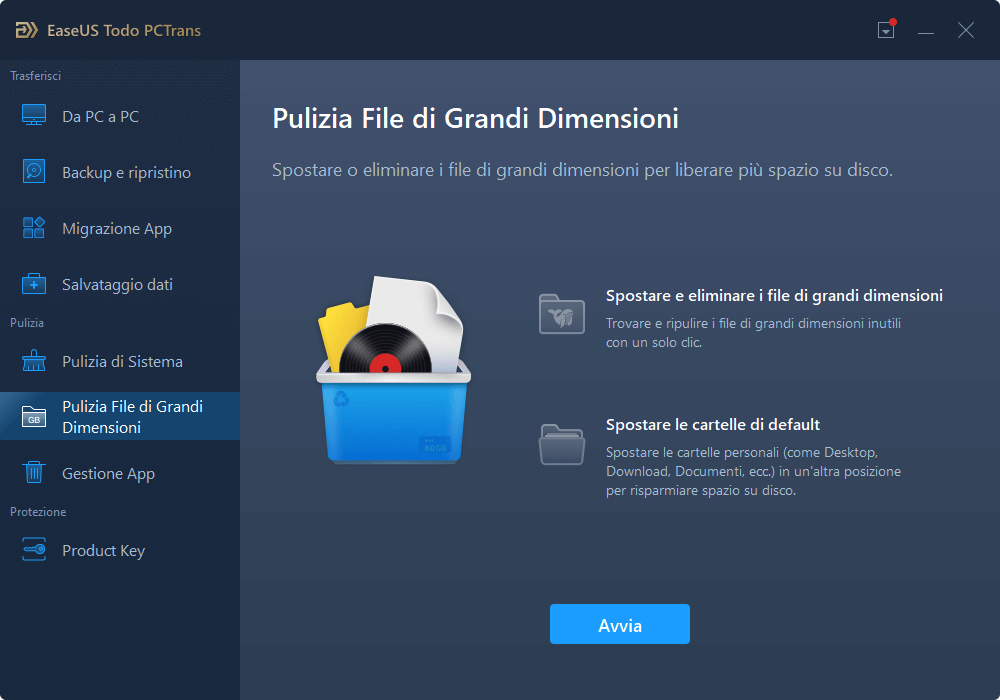Start the large file cleanup with Avvia
This screenshot has width=1000, height=700.
pyautogui.click(x=620, y=624)
